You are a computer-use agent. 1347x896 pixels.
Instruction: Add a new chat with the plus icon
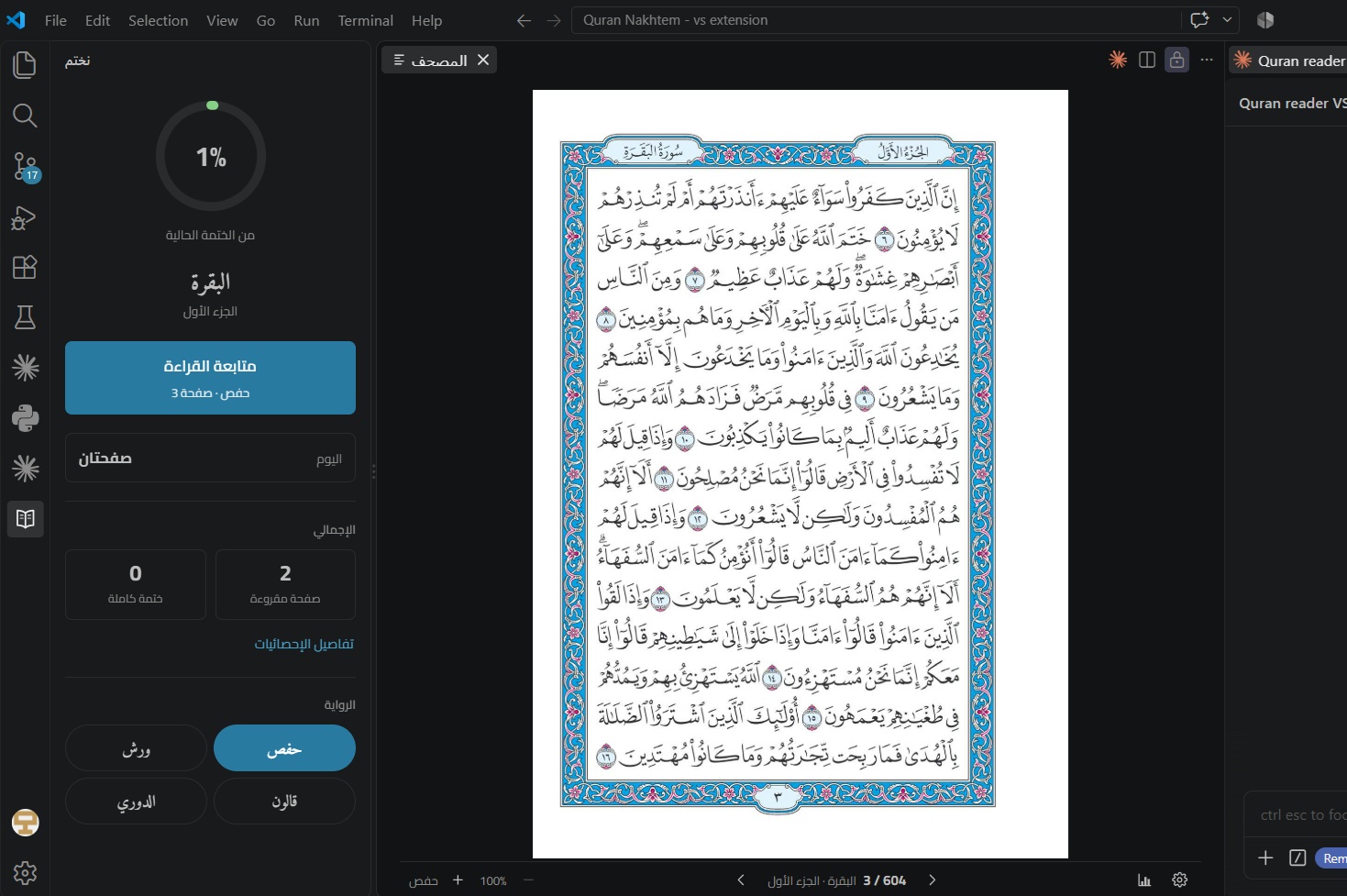[1265, 857]
